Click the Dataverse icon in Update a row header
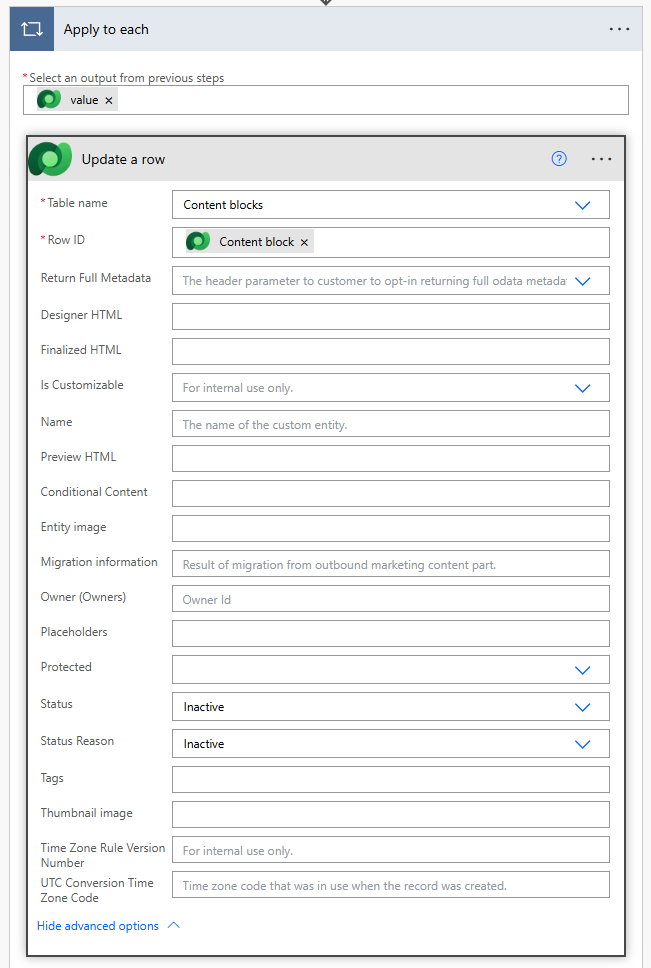Viewport: 651px width, 968px height. click(x=50, y=159)
